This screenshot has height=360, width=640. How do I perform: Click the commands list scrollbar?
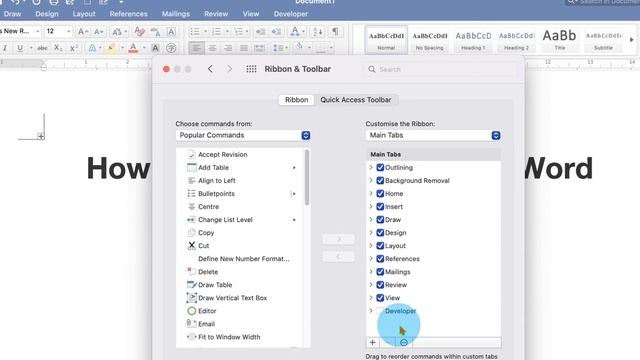pyautogui.click(x=307, y=178)
